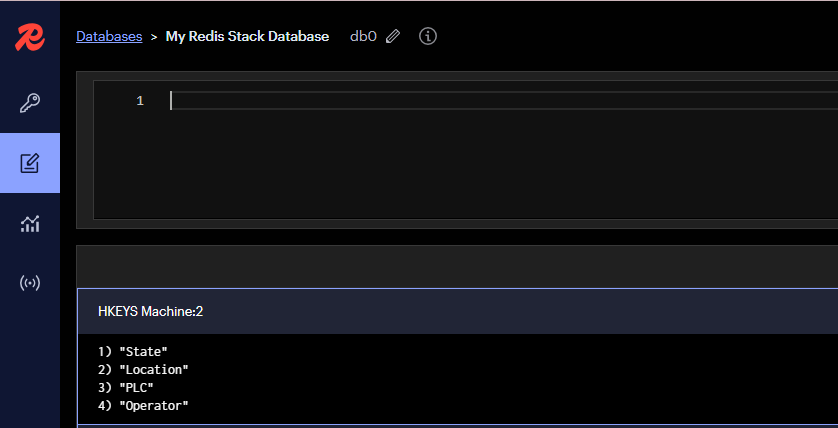Click the My Redis Stack Database title
838x428 pixels.
247,36
